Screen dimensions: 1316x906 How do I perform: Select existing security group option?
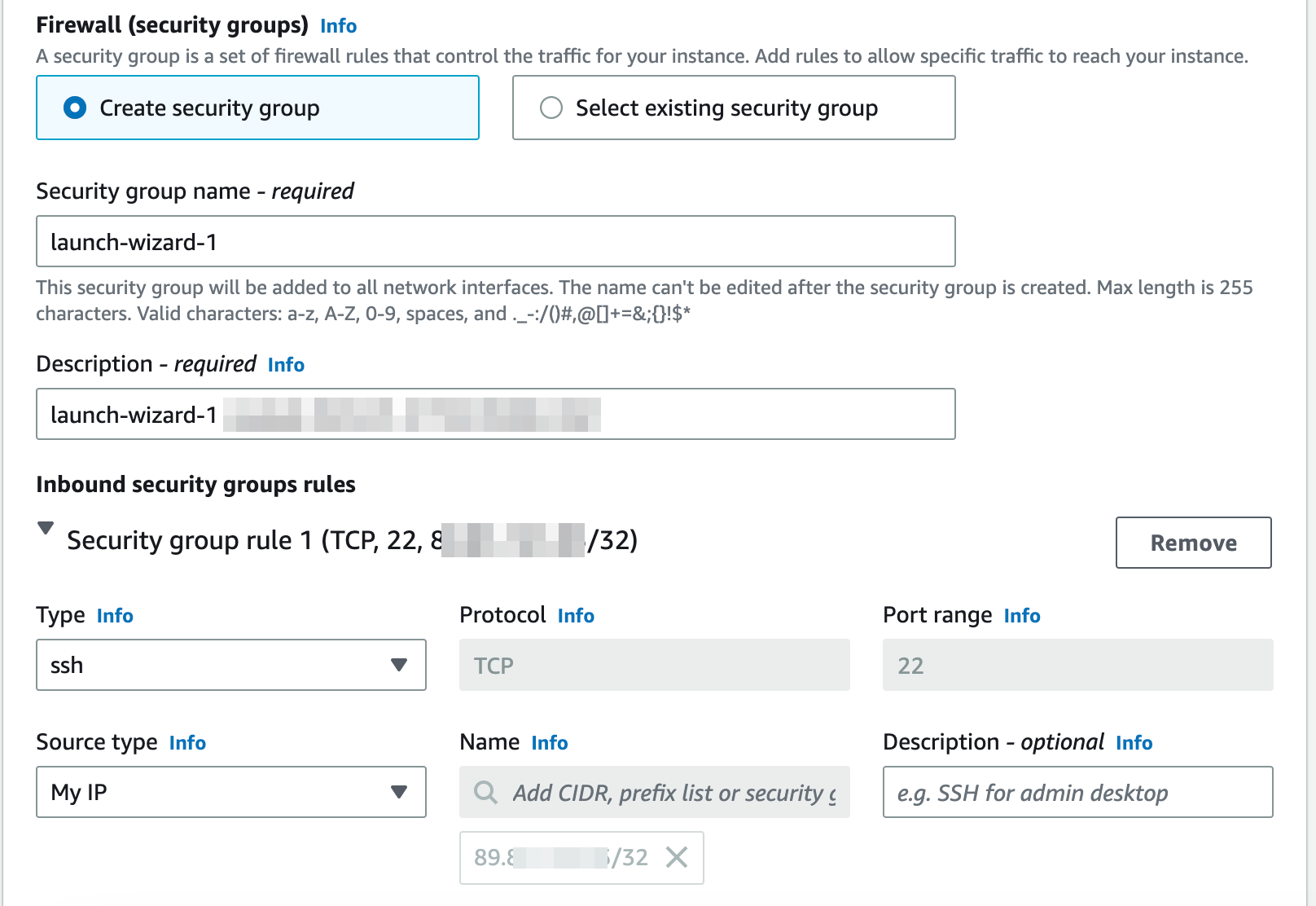click(551, 107)
